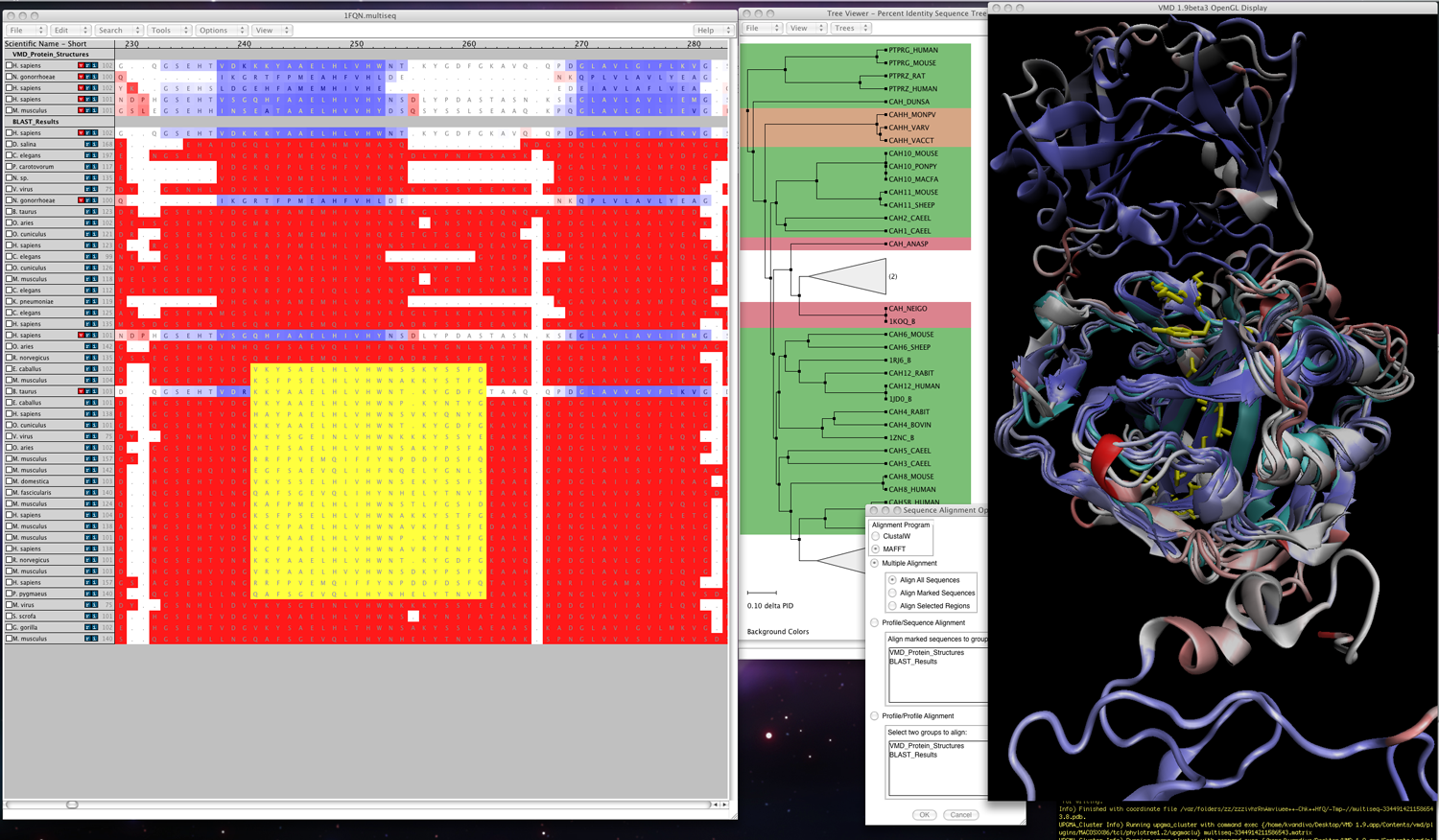Screen dimensions: 1439x840
Task: Open the Help menu in MultiSeq
Action: pyautogui.click(x=713, y=31)
